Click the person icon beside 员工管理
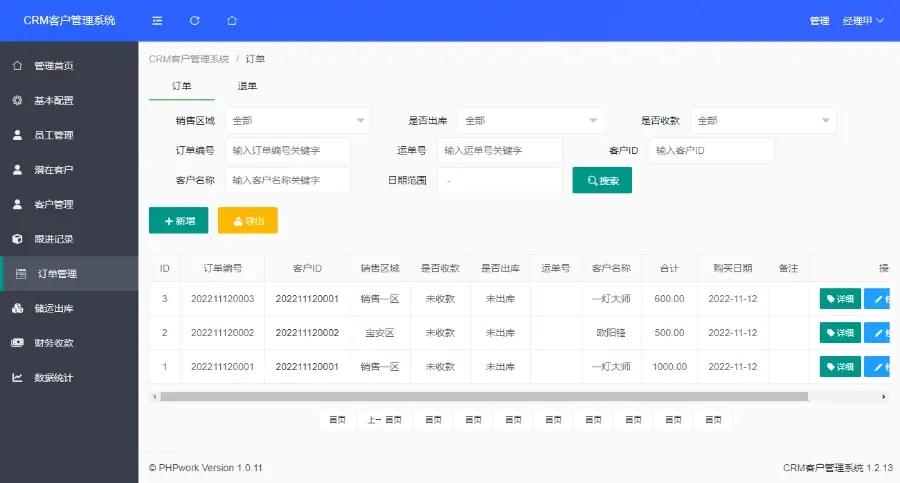The image size is (900, 483). click(x=17, y=135)
